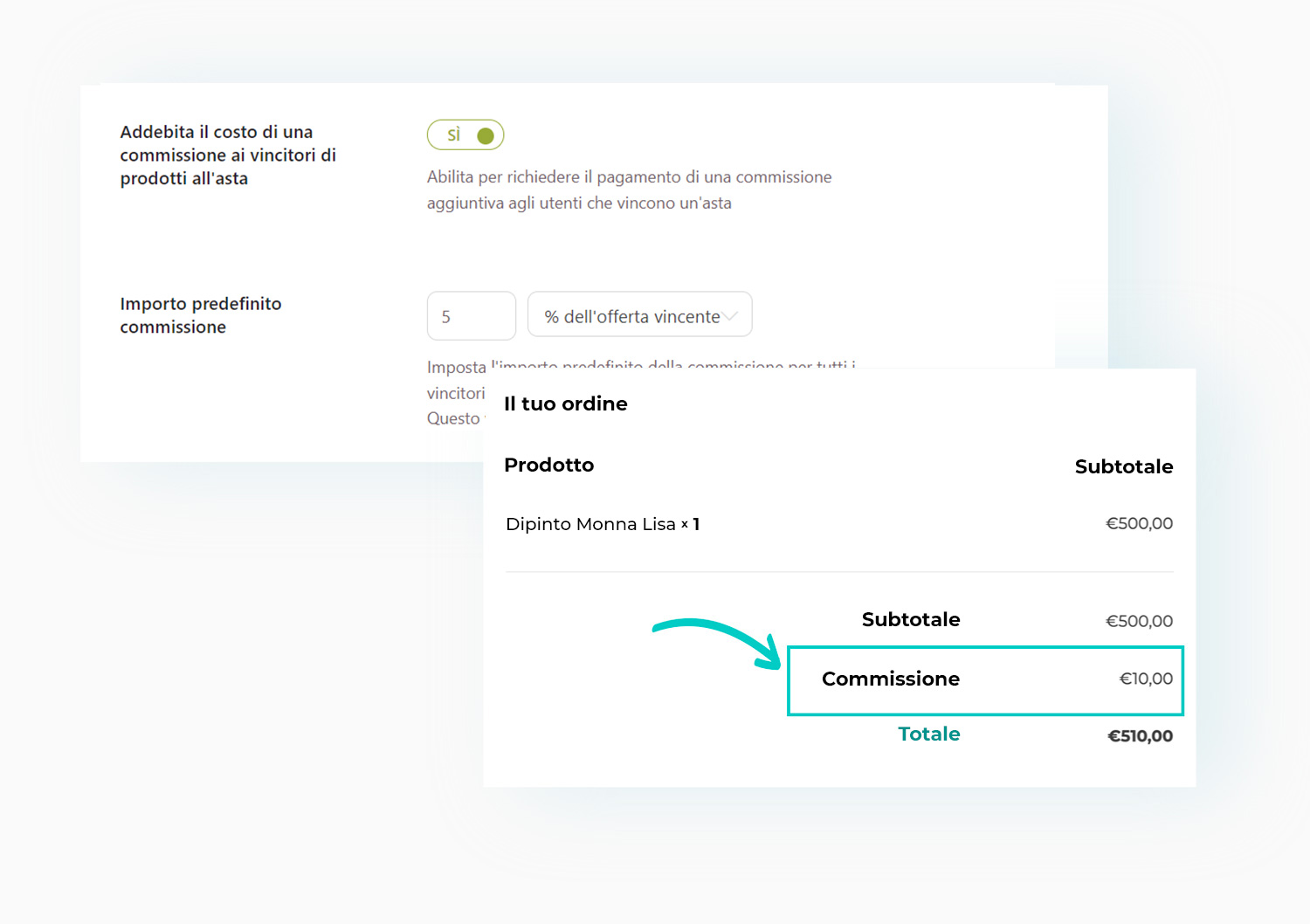
Task: Click Dipinto Monna Lisa product name
Action: [590, 524]
